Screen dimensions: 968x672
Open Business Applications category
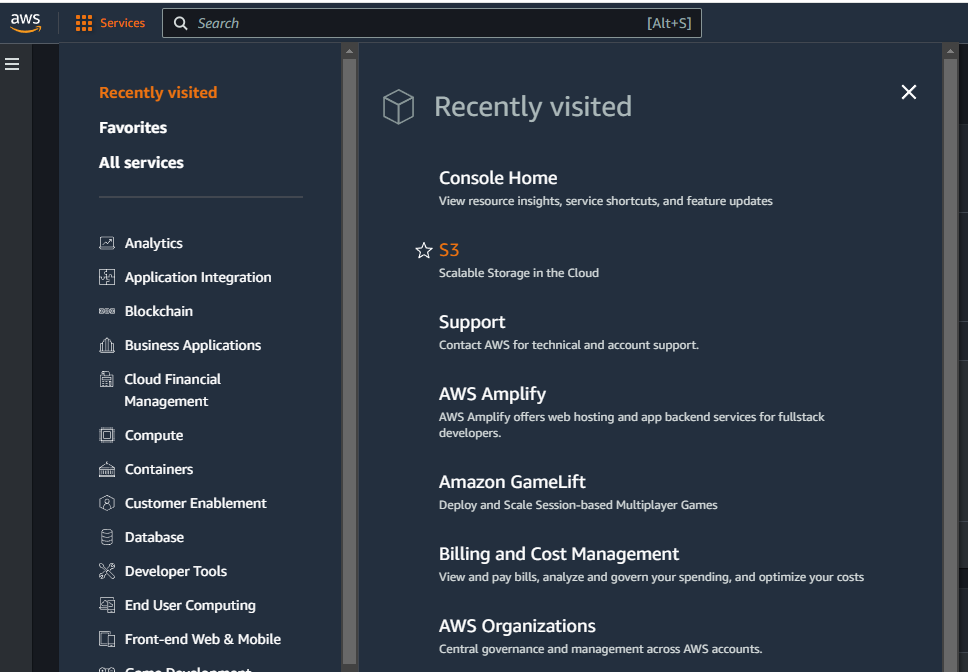coord(193,345)
